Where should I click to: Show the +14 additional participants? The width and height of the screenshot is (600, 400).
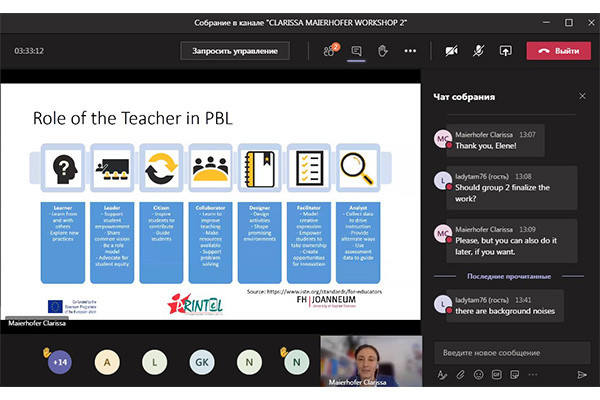[x=59, y=362]
